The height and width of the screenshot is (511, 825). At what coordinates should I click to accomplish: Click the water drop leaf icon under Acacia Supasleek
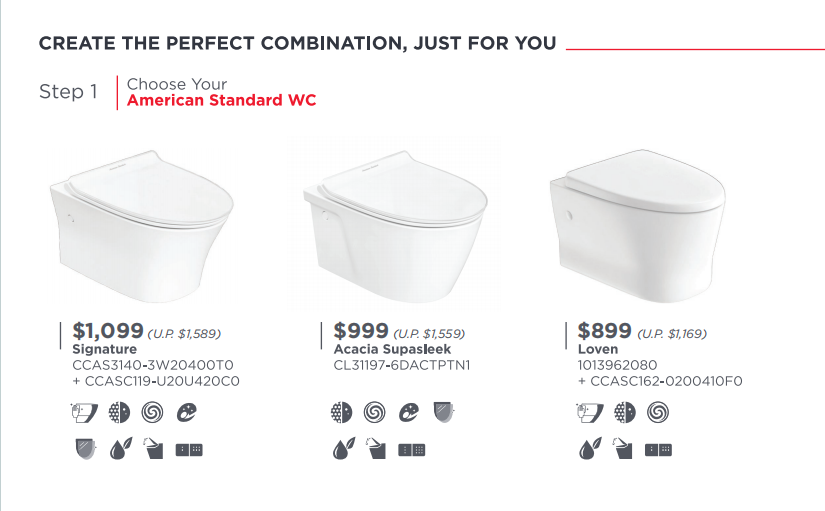click(344, 449)
